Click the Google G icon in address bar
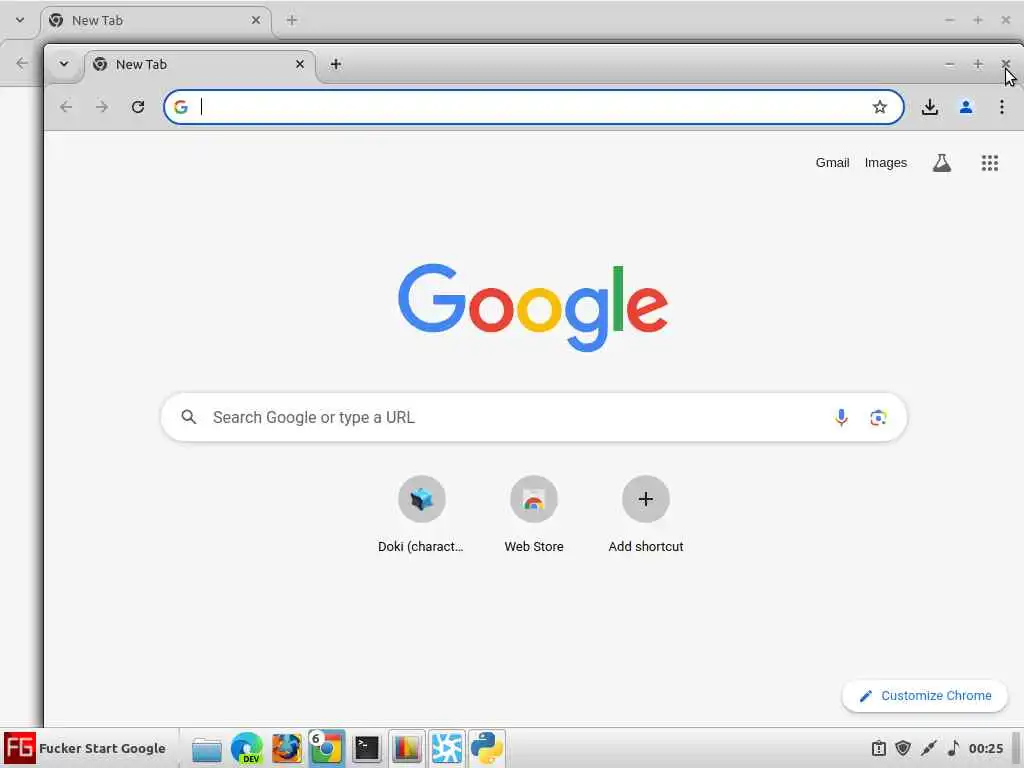The image size is (1024, 768). tap(181, 106)
